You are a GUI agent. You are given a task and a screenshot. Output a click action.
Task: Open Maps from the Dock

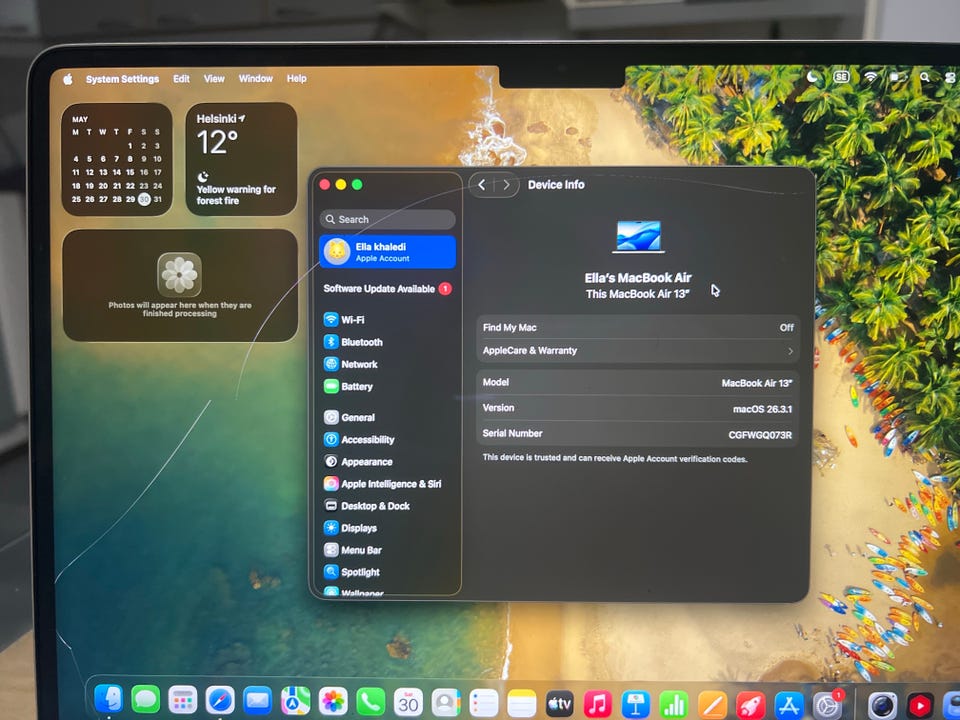click(295, 701)
